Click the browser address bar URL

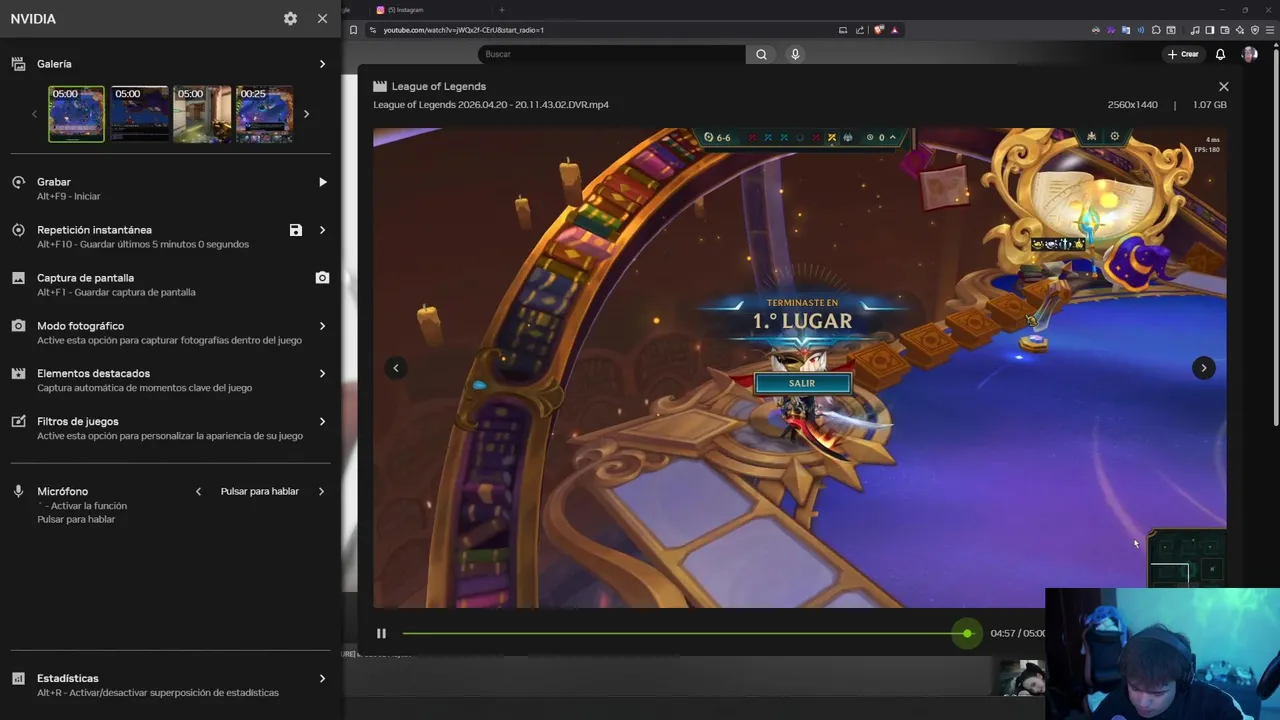tap(464, 30)
